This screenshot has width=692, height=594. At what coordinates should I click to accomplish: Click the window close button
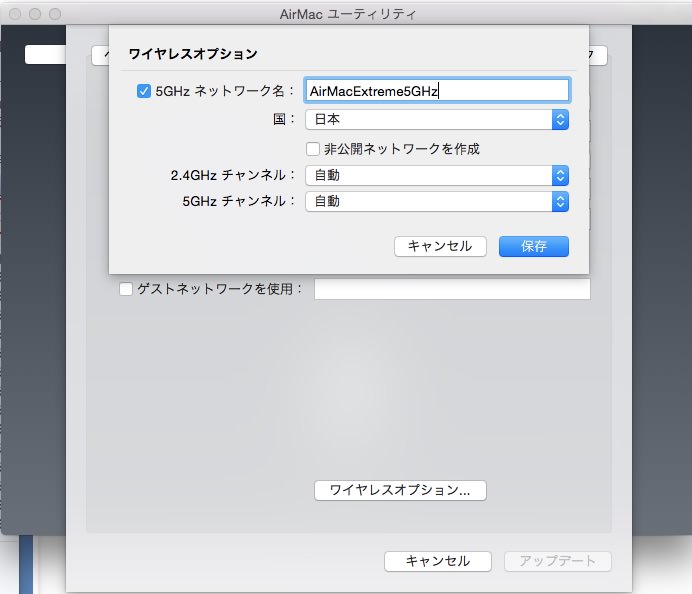[15, 14]
